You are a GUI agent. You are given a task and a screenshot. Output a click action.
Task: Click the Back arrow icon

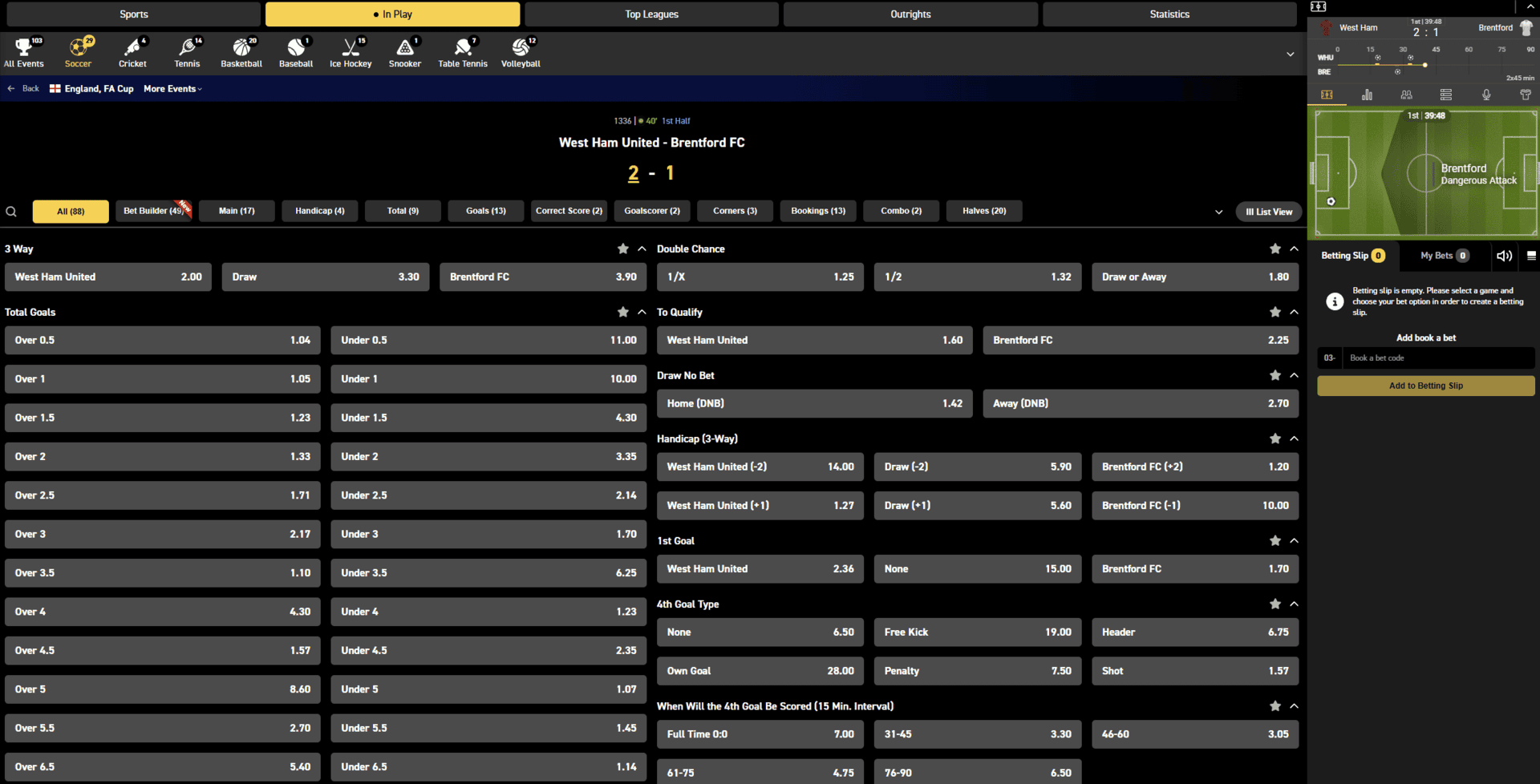pyautogui.click(x=11, y=89)
